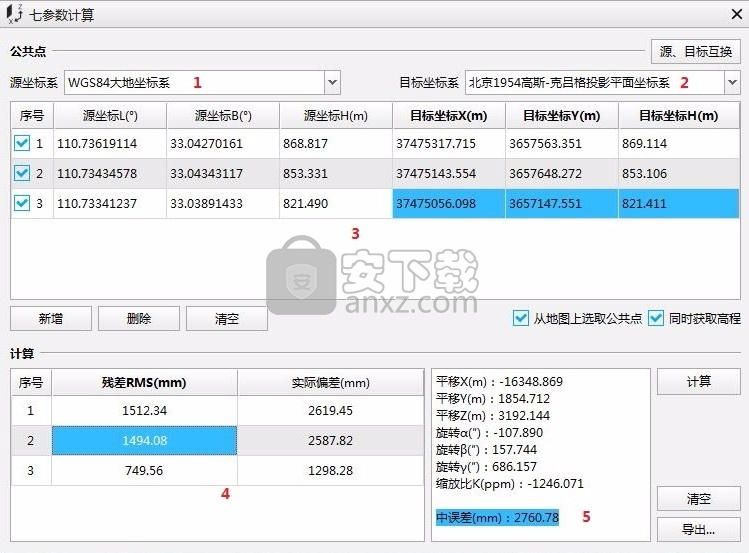Click the 目标坐标Y(m) column header
Screen dimensions: 749x553
click(562, 116)
